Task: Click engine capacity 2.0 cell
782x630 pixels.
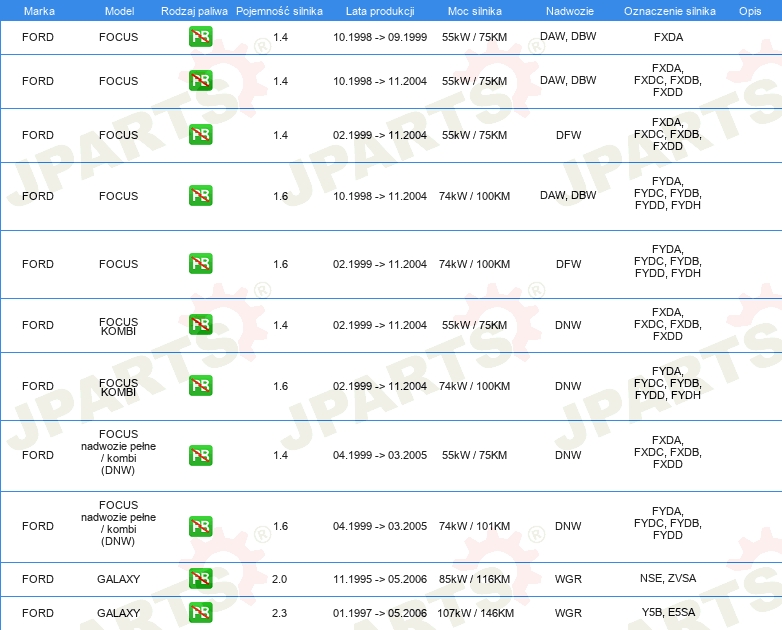Action: (x=279, y=579)
